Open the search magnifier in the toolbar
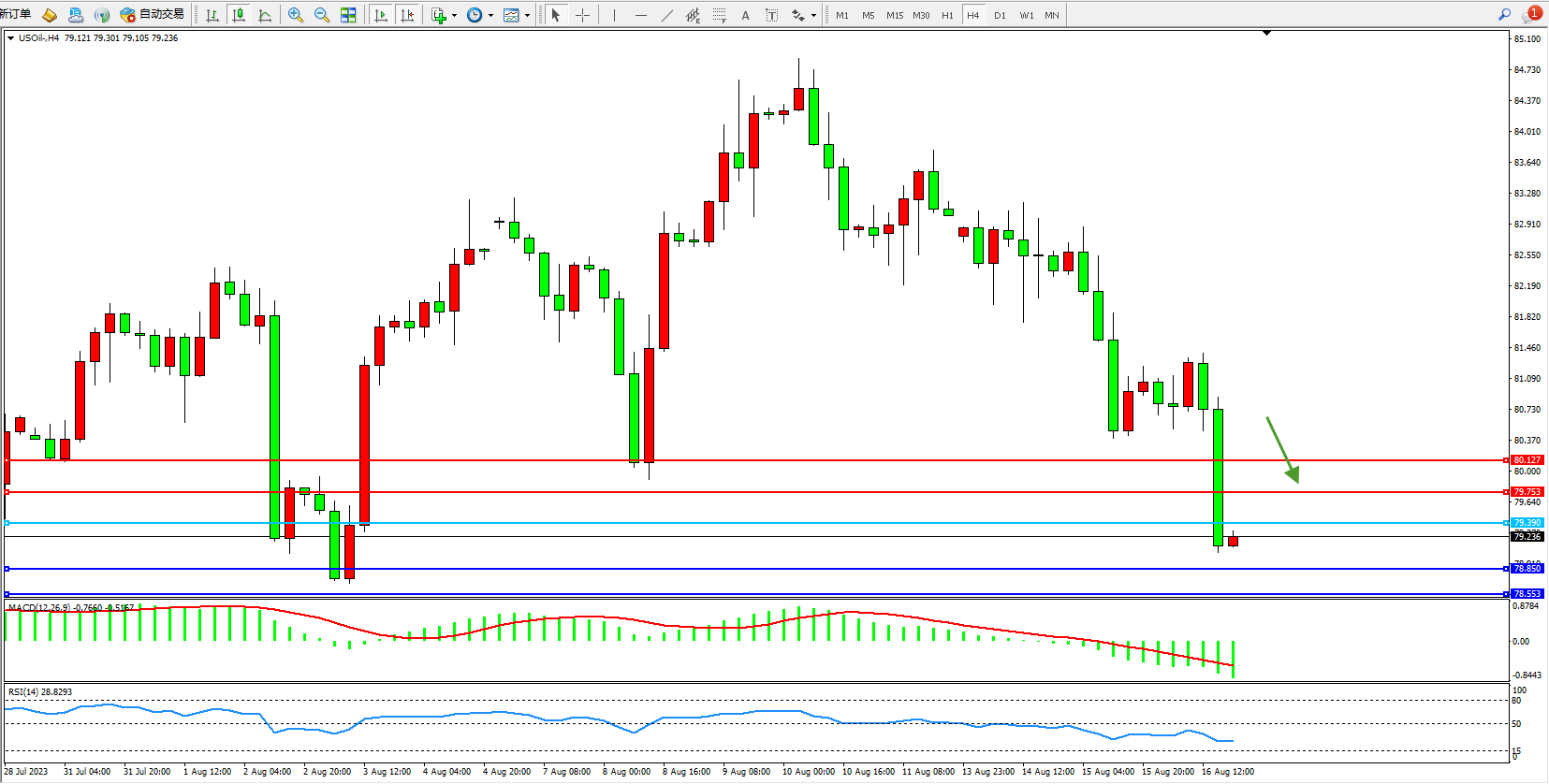 tap(1504, 15)
